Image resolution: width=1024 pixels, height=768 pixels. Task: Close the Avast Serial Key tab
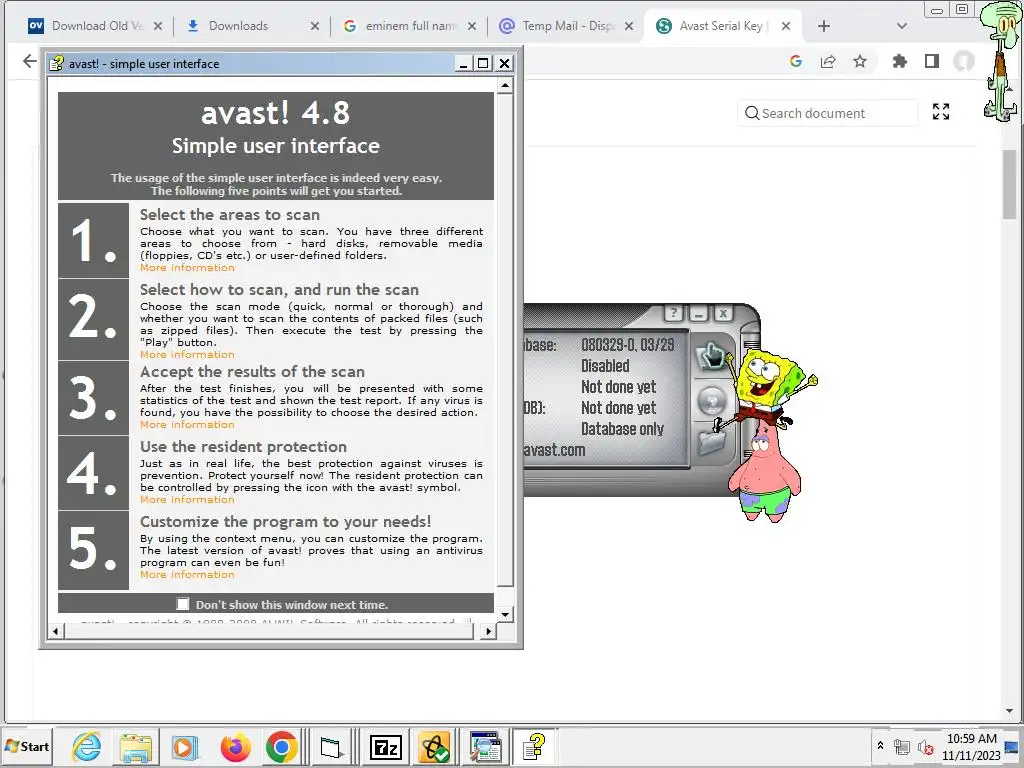point(786,26)
